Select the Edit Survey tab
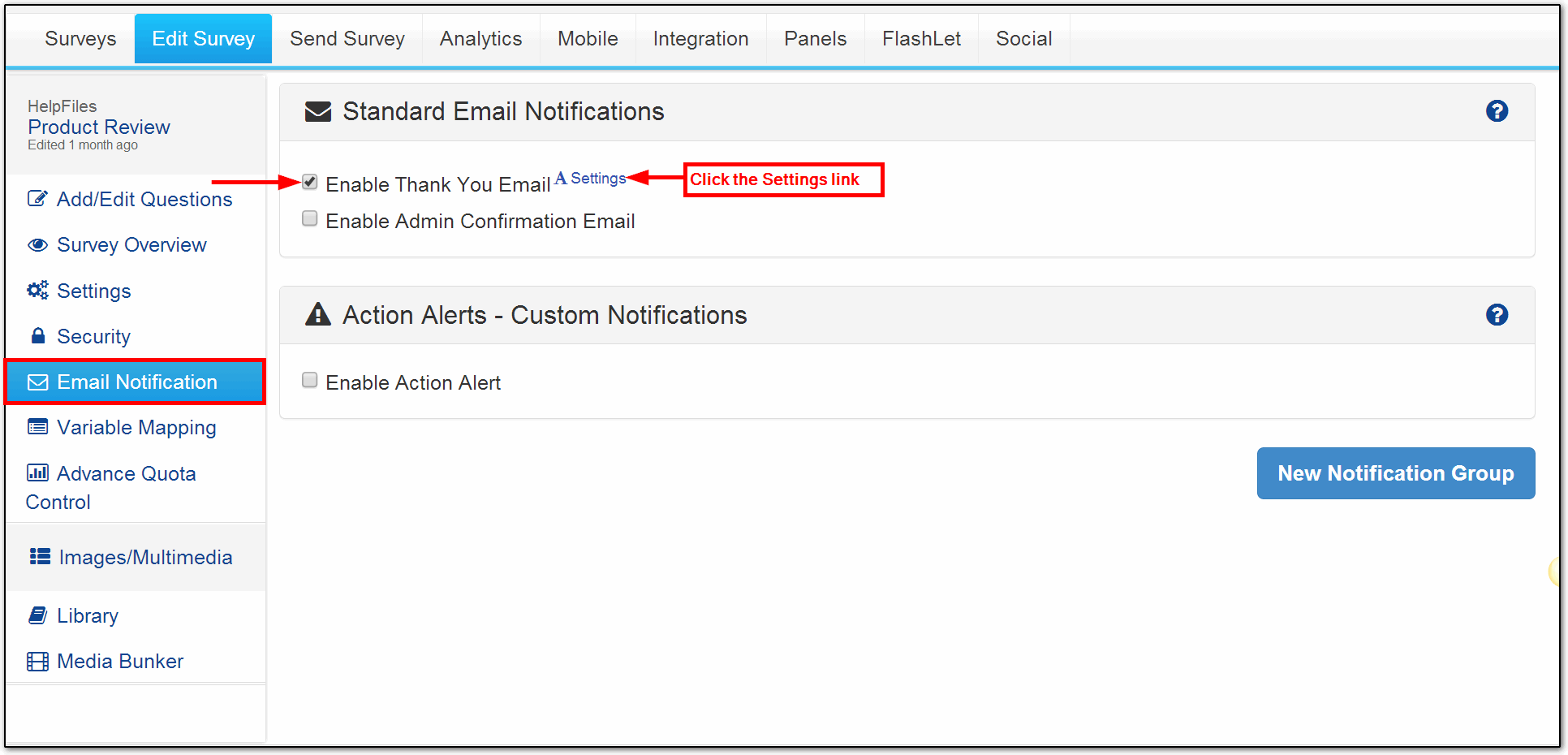This screenshot has height=755, width=1568. [x=203, y=39]
